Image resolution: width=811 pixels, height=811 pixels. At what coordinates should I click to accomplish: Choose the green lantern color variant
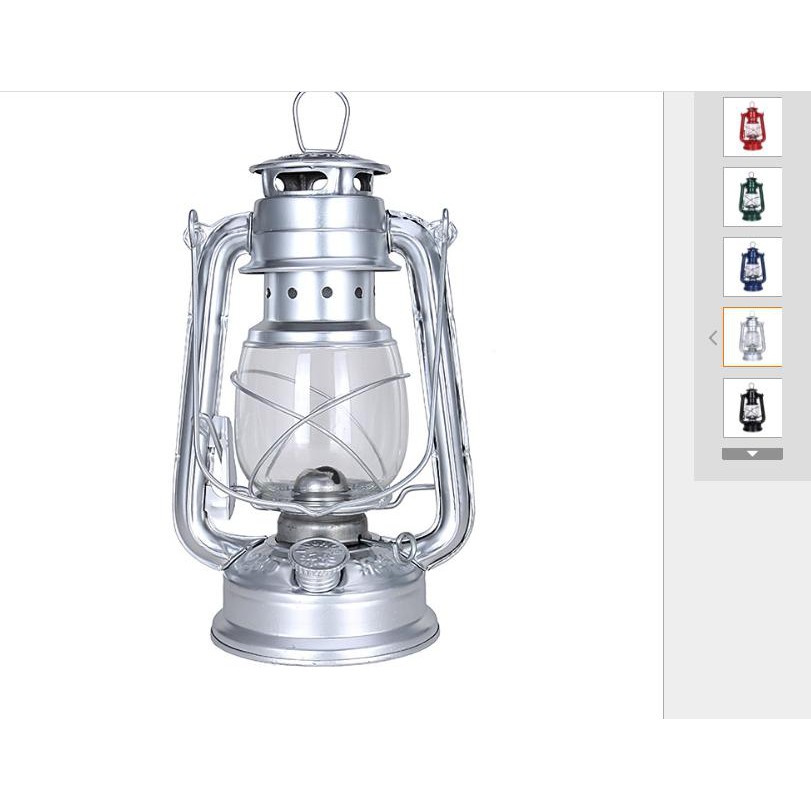[753, 197]
